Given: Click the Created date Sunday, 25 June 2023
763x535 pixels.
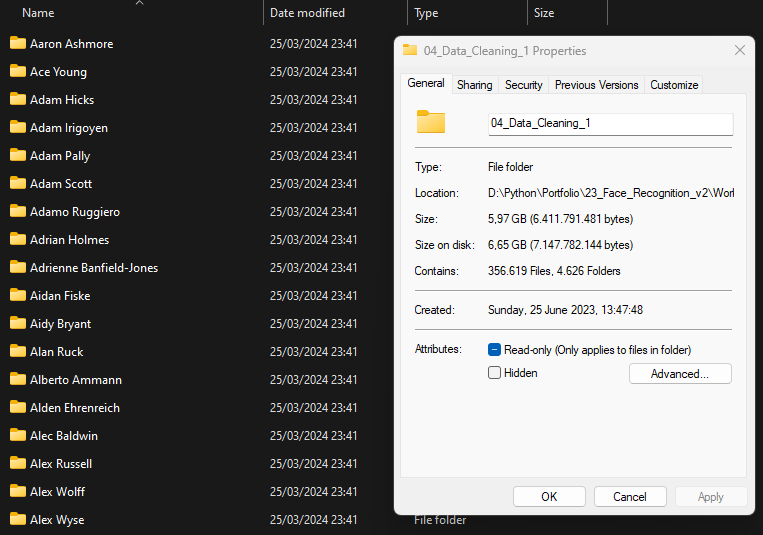Looking at the screenshot, I should point(565,310).
